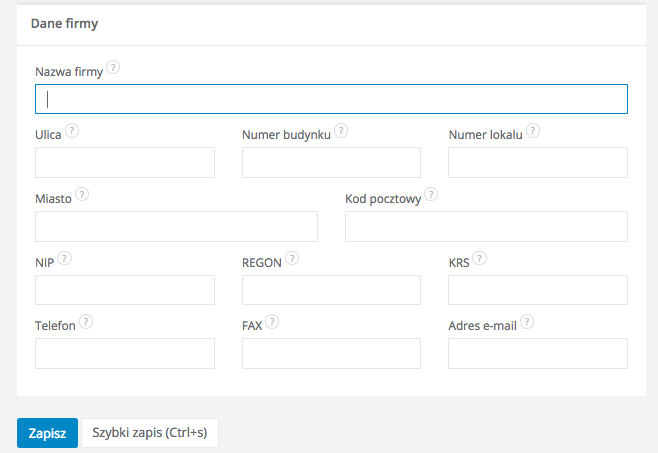Viewport: 658px width, 453px height.
Task: Click help icon beside Ulica label
Action: 73,130
